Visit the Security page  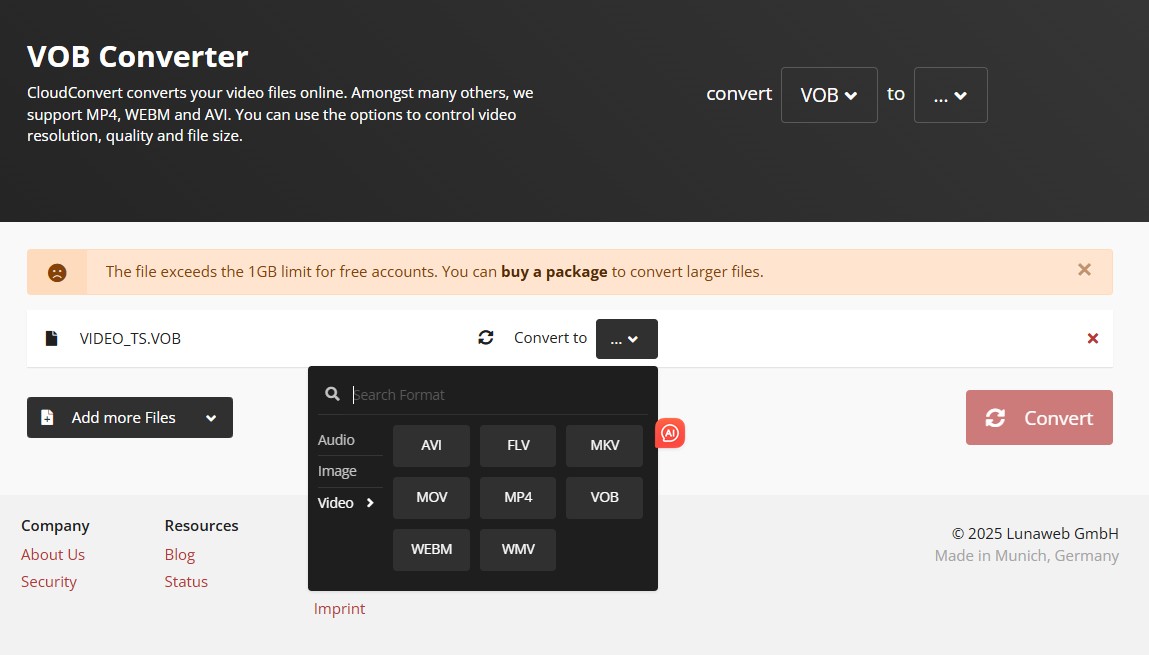point(49,581)
